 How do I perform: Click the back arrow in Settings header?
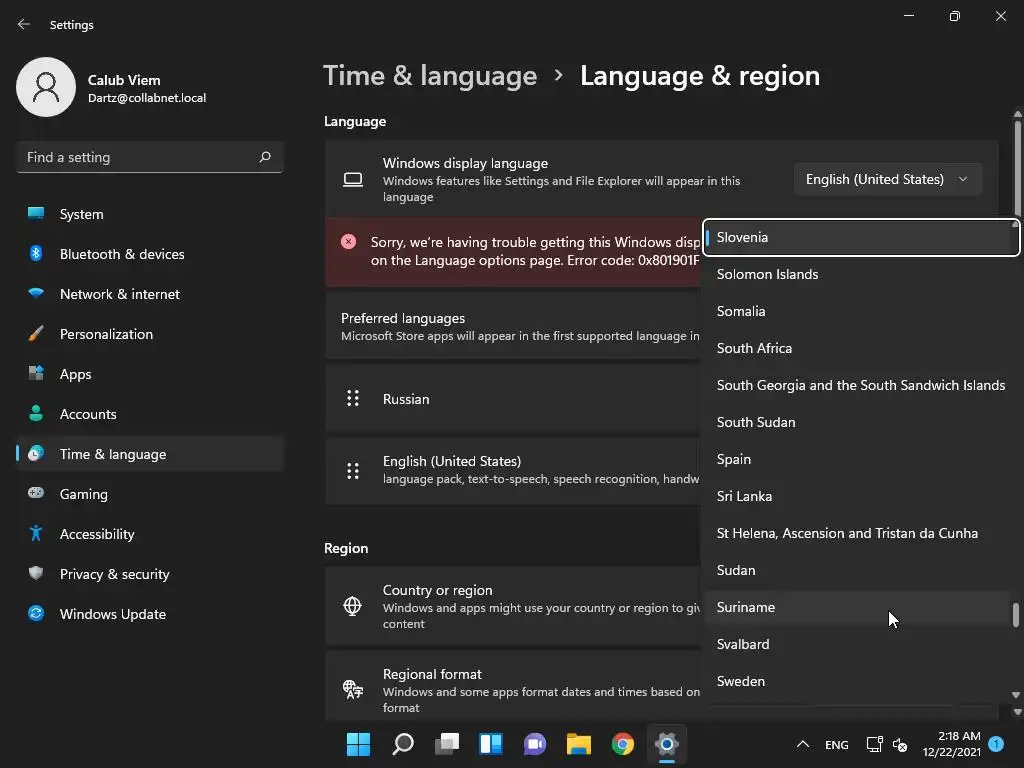pyautogui.click(x=24, y=24)
